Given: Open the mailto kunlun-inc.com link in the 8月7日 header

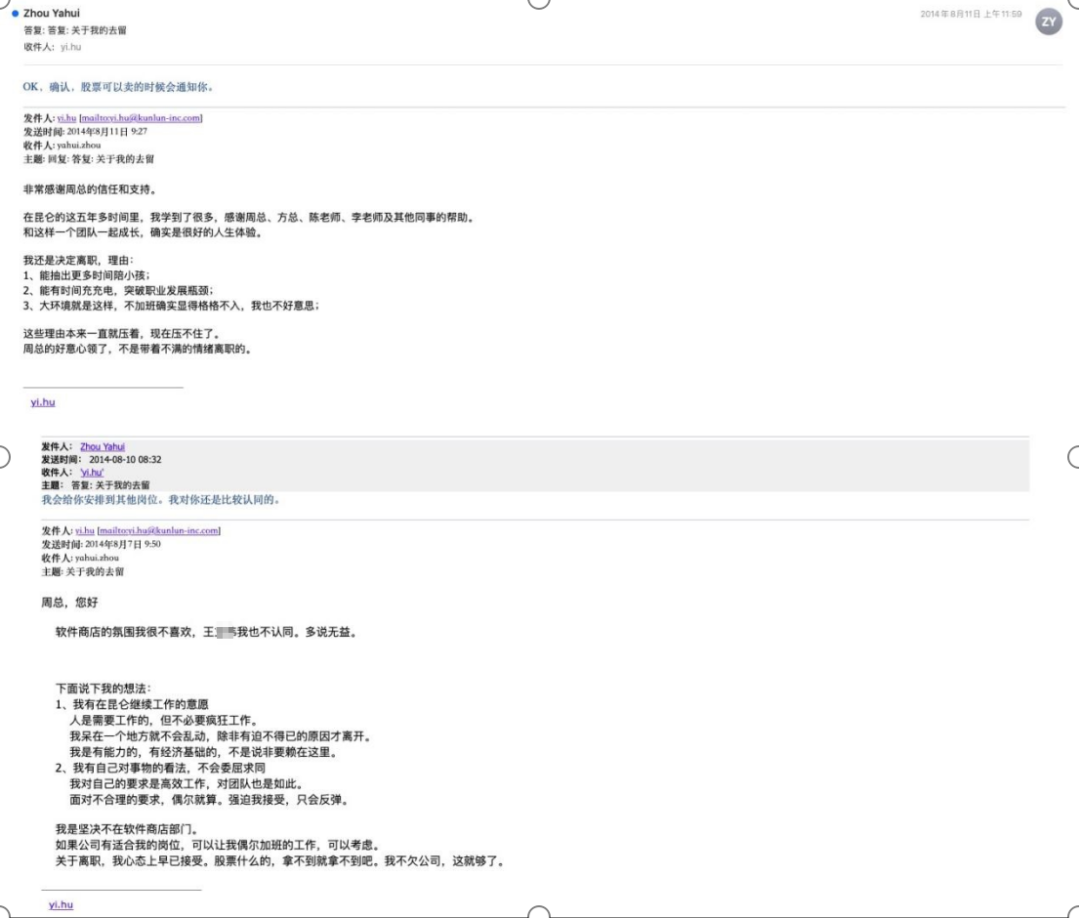Looking at the screenshot, I should click(159, 531).
